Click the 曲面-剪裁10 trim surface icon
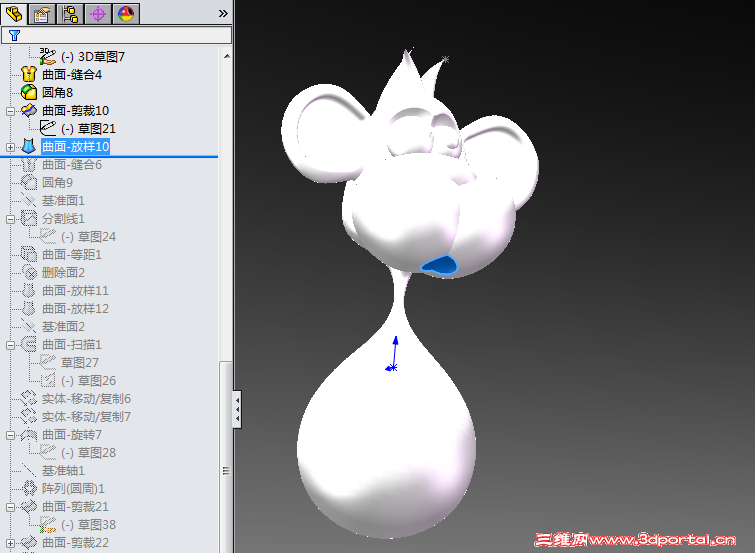The width and height of the screenshot is (755, 553). tap(29, 110)
